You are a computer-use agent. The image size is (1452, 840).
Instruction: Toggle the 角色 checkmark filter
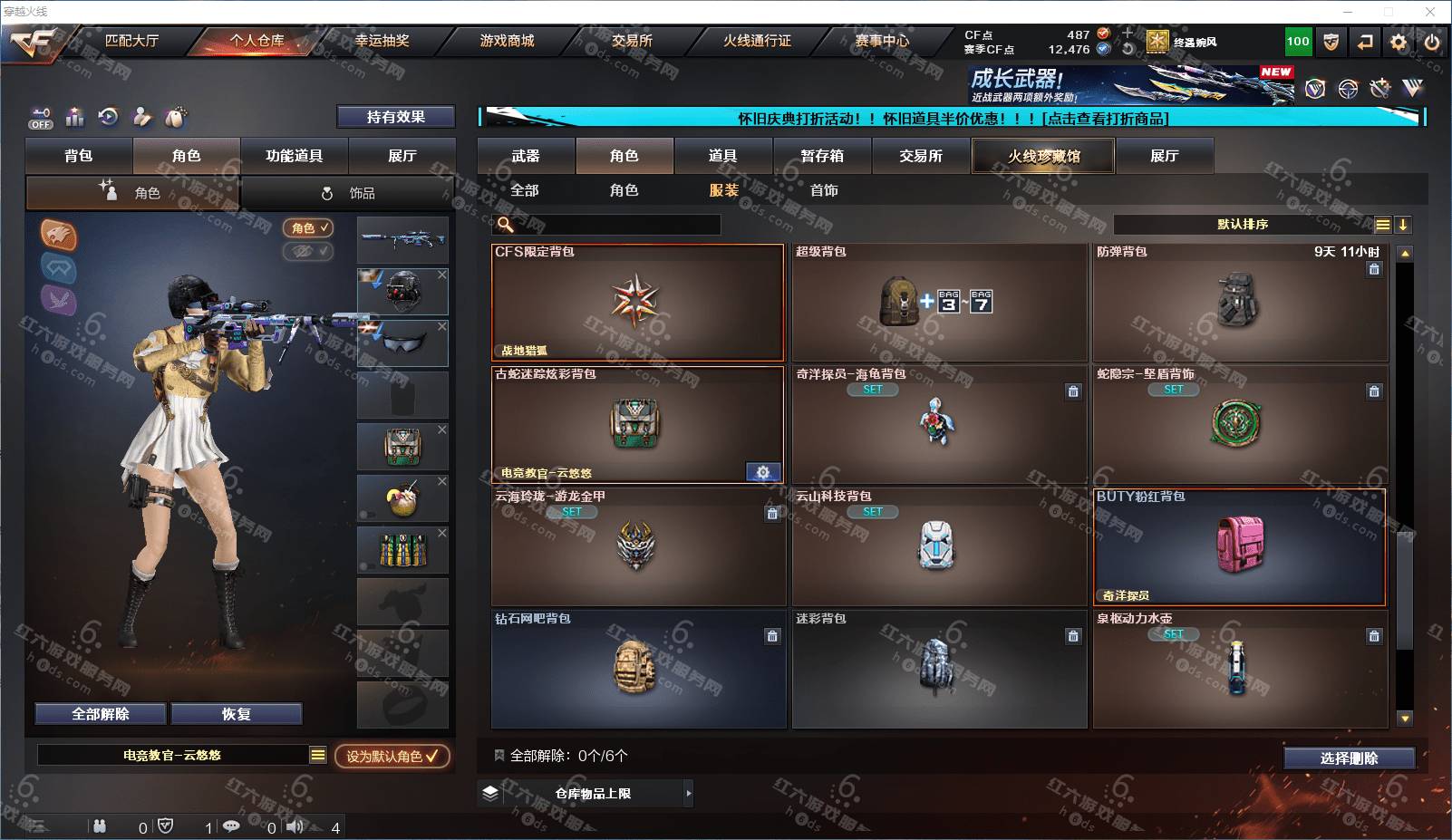pyautogui.click(x=308, y=228)
